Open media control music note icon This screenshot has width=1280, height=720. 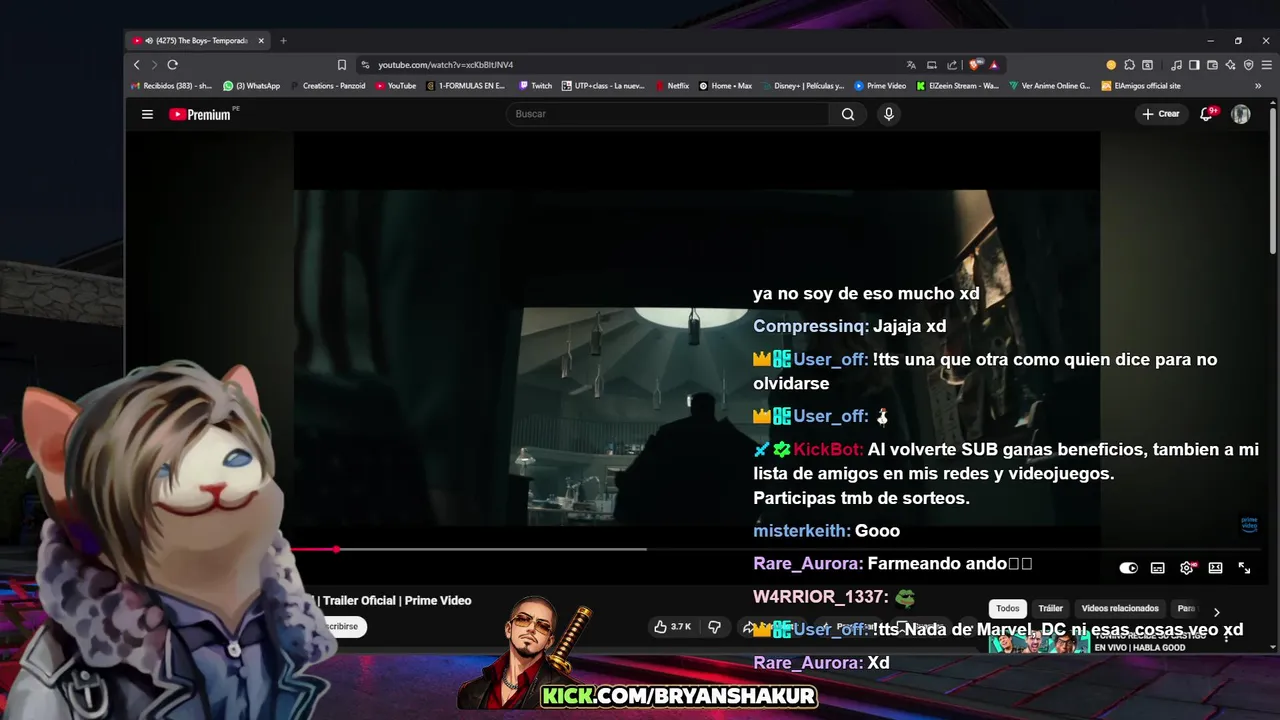click(1176, 65)
